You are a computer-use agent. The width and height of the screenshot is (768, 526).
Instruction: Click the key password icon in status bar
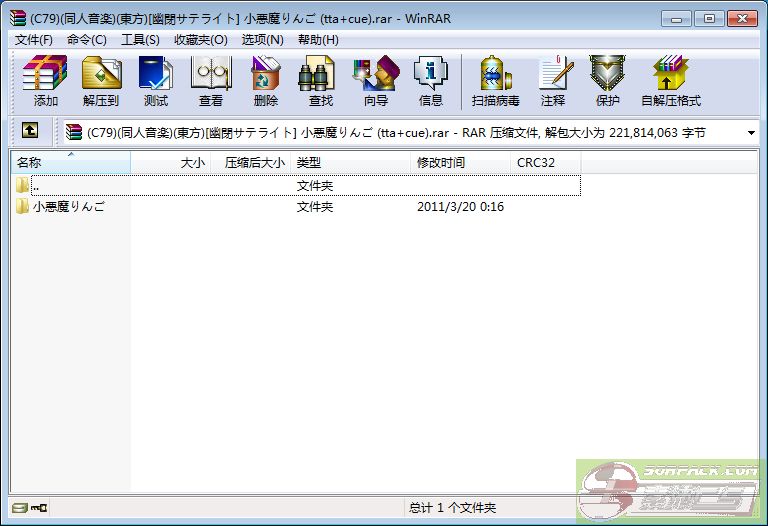39,508
